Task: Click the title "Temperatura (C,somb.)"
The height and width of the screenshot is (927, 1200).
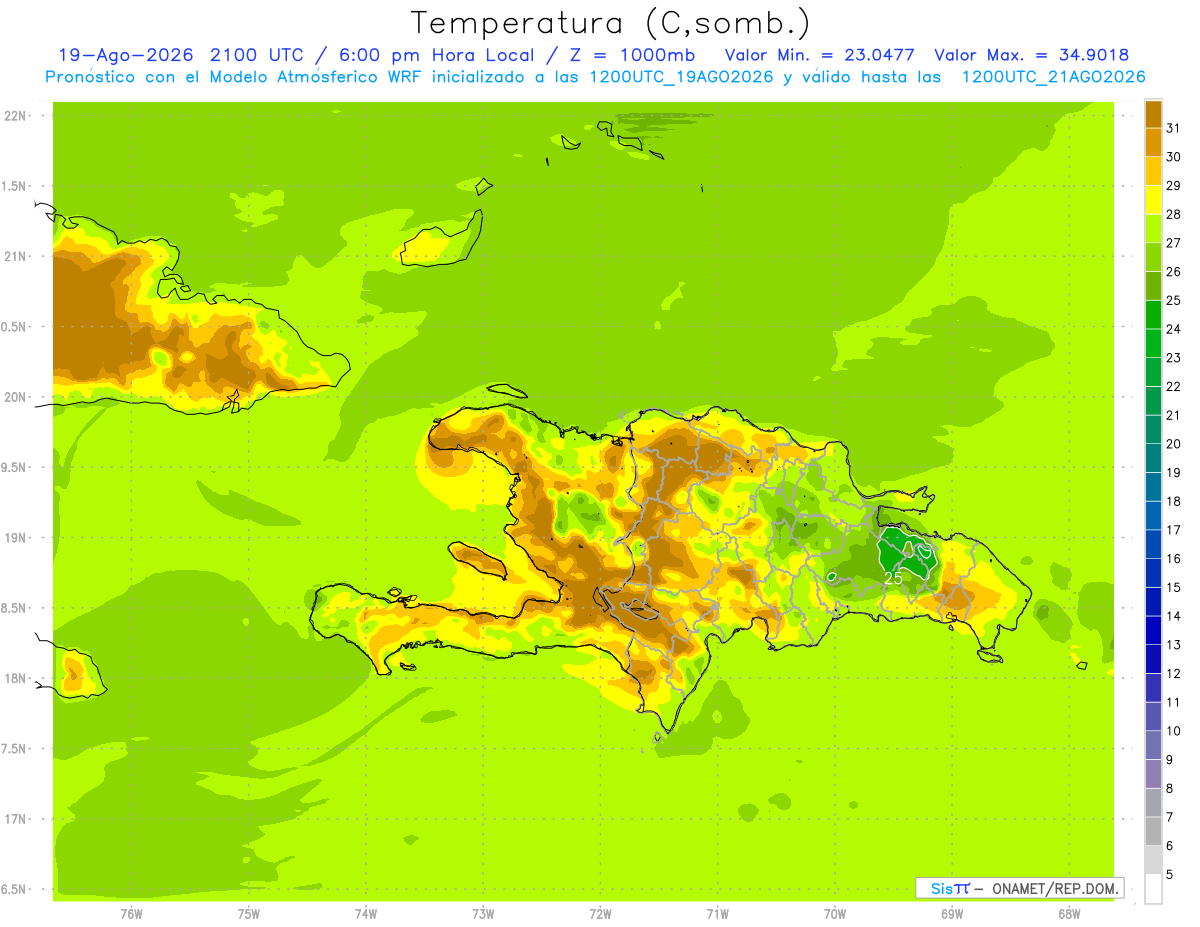Action: (x=610, y=24)
